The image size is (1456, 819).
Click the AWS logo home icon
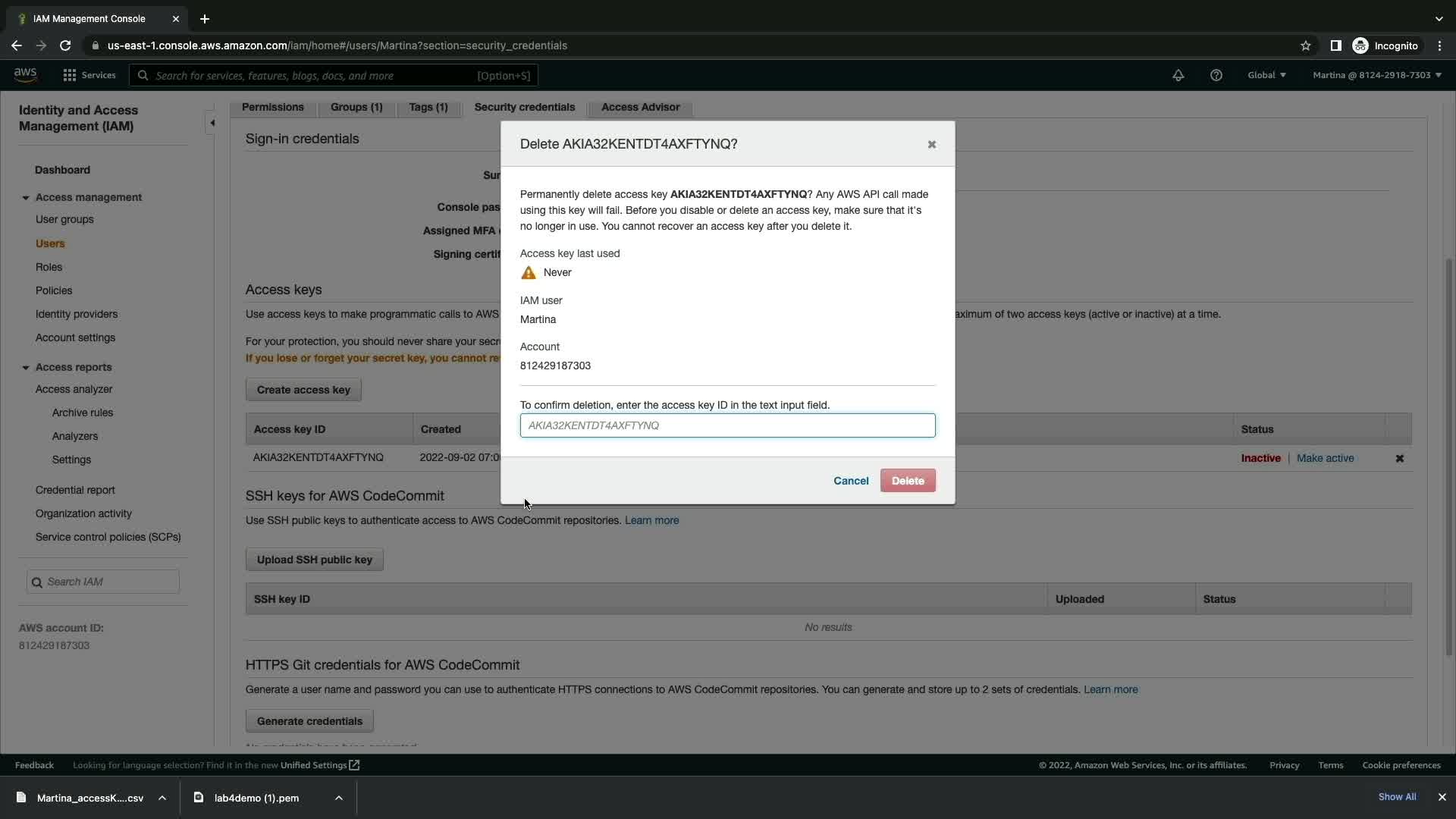pos(25,74)
